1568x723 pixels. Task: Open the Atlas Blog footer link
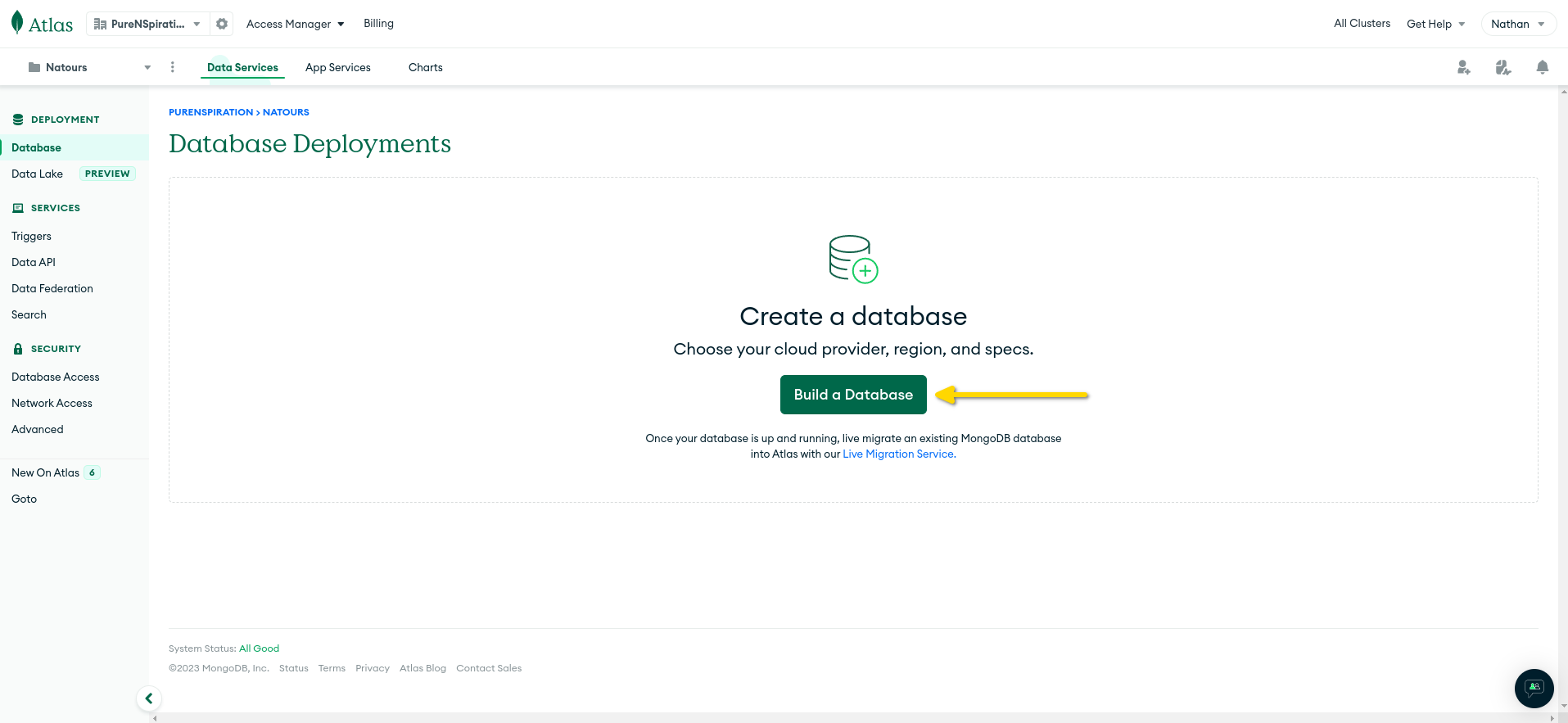point(423,668)
